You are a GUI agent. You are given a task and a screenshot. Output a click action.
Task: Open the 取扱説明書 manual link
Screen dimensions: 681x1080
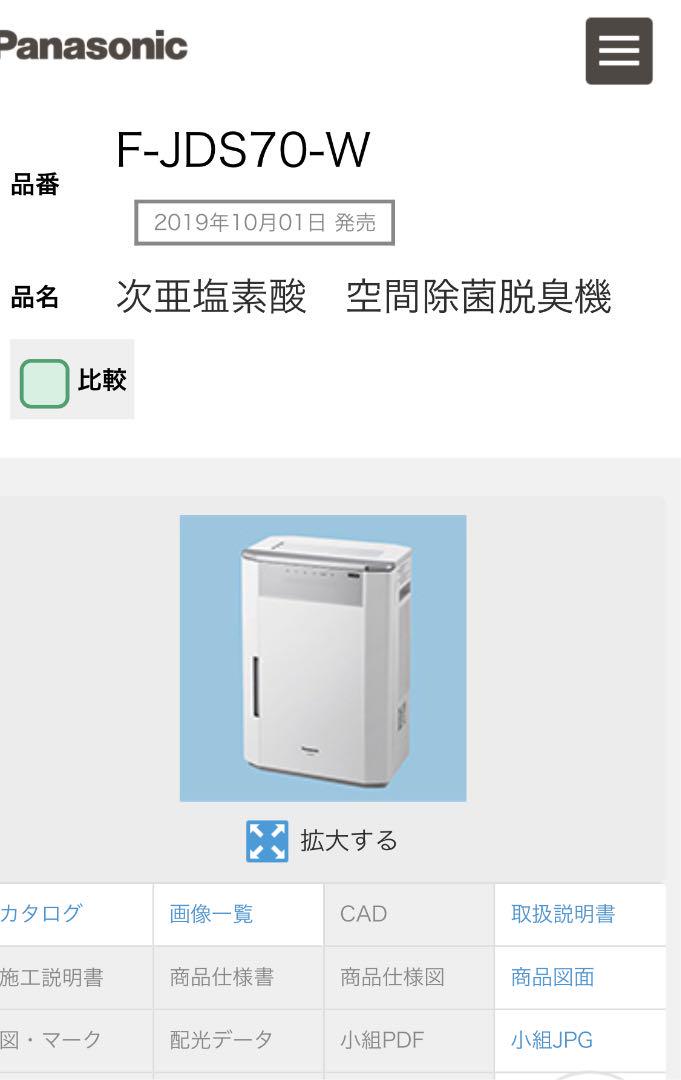(x=563, y=914)
